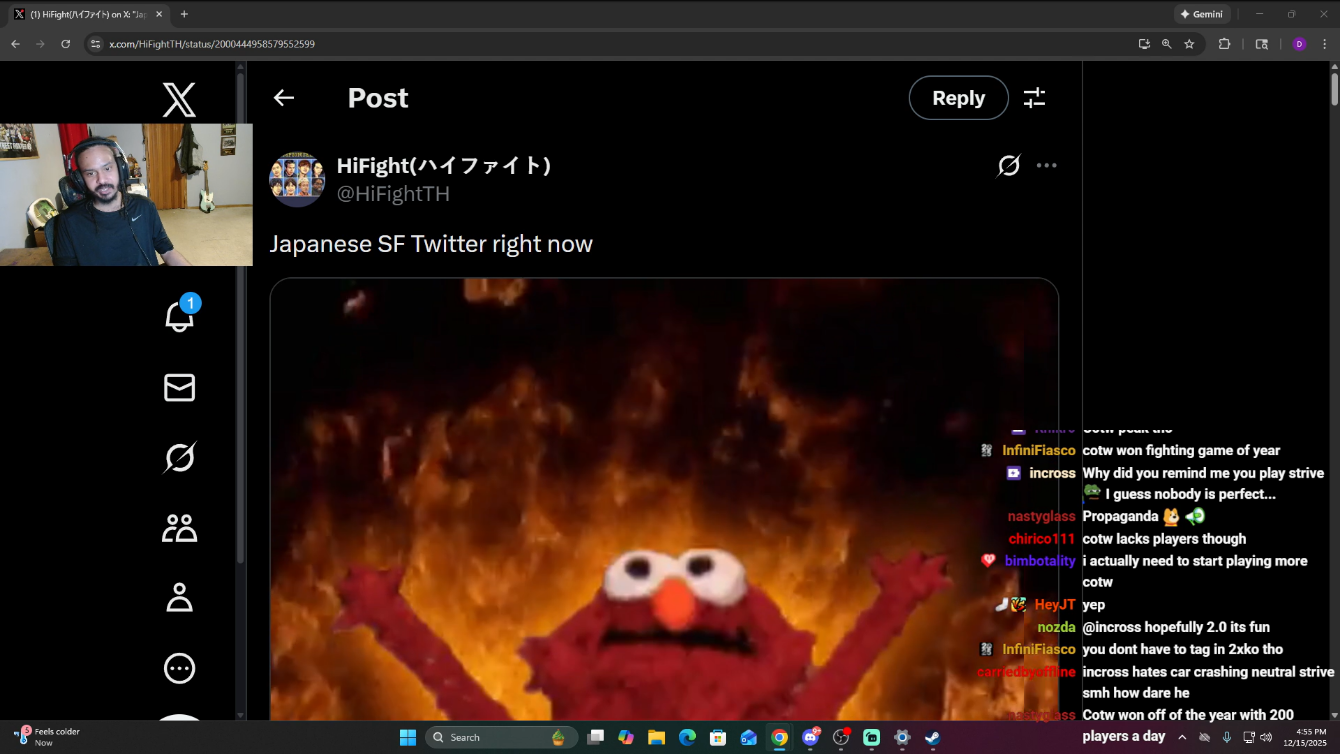Open the three-dot menu on the post
Screen dimensions: 1340x754
pos(1047,166)
